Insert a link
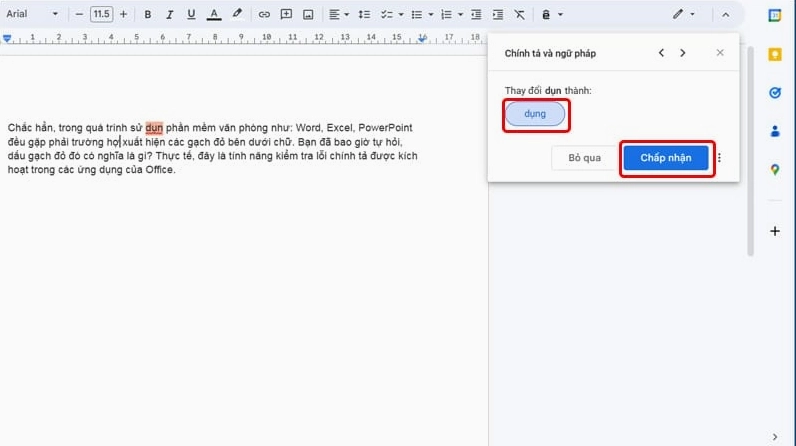 pyautogui.click(x=264, y=15)
